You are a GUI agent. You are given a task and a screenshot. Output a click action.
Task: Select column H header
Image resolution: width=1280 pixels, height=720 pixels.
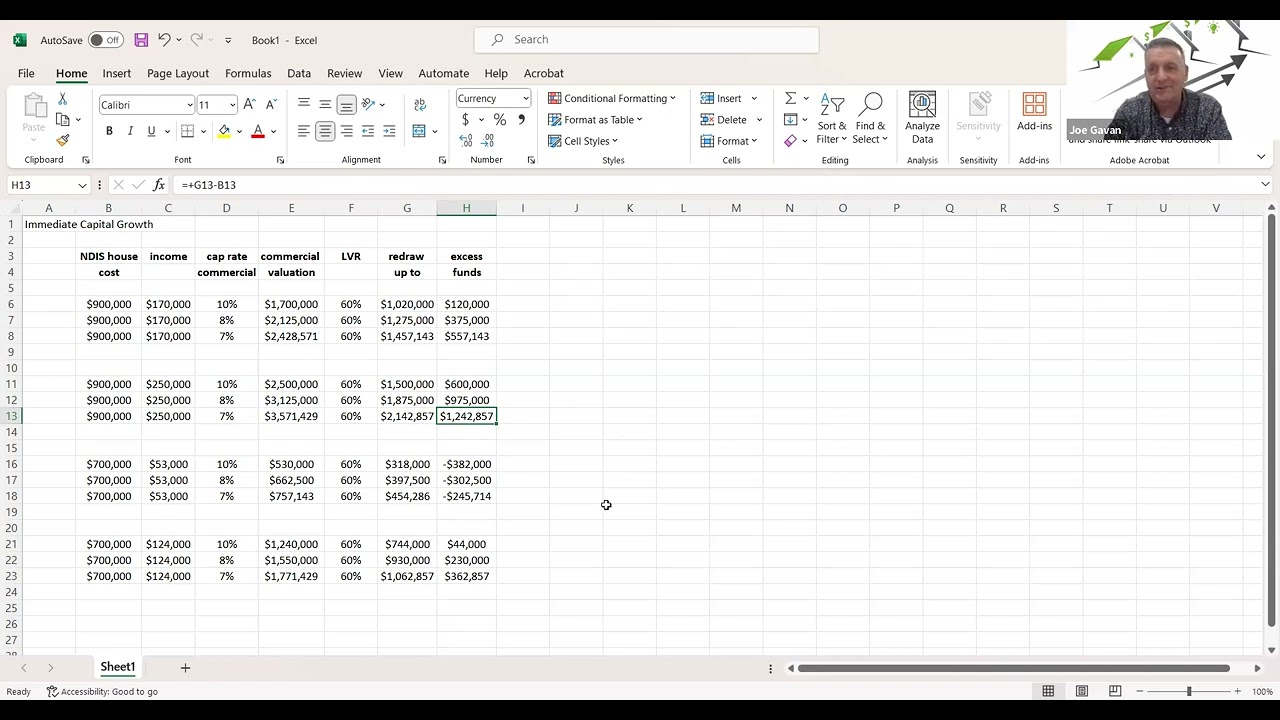466,208
